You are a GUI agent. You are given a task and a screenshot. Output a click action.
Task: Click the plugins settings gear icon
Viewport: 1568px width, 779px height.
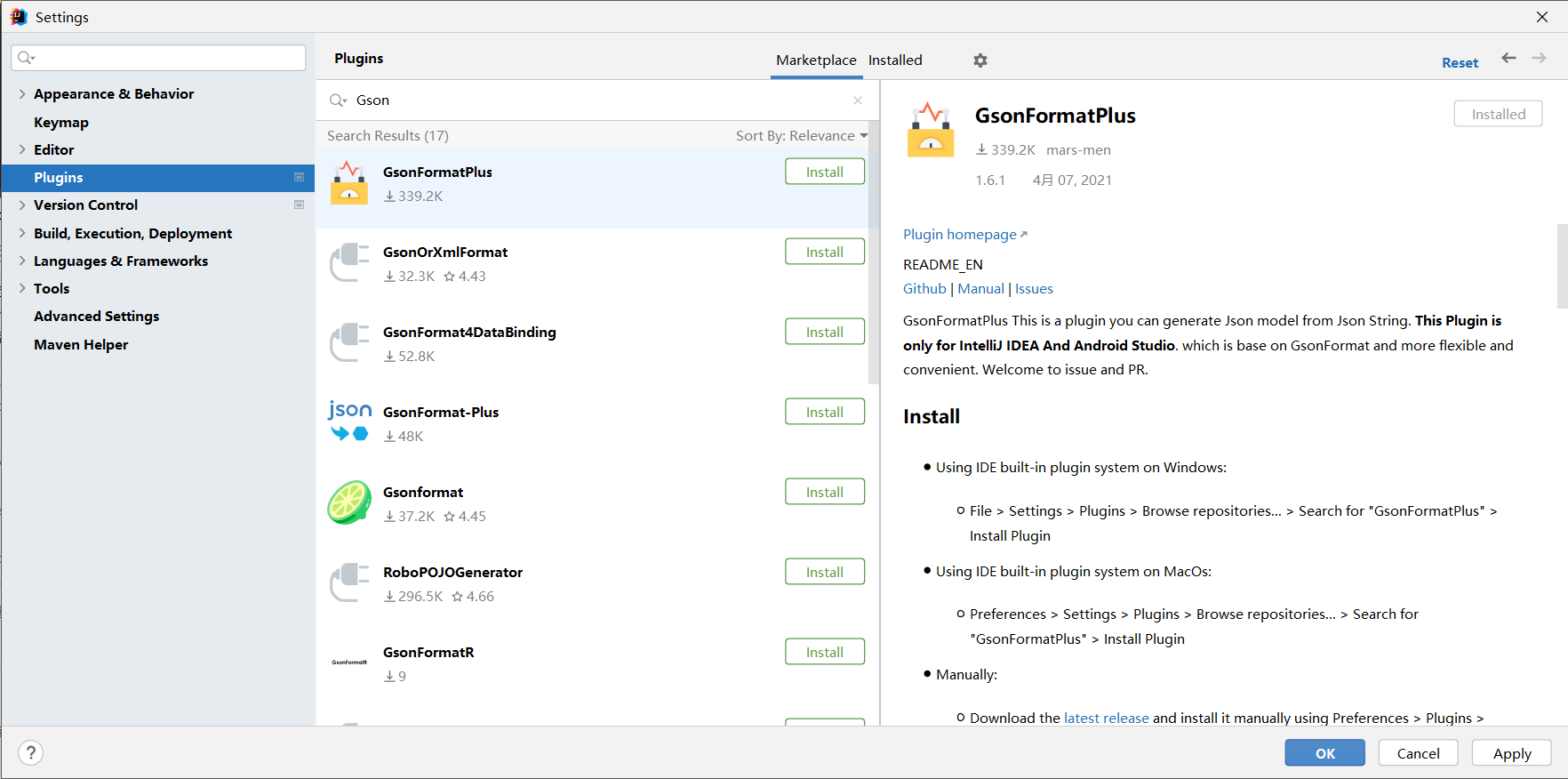tap(980, 60)
